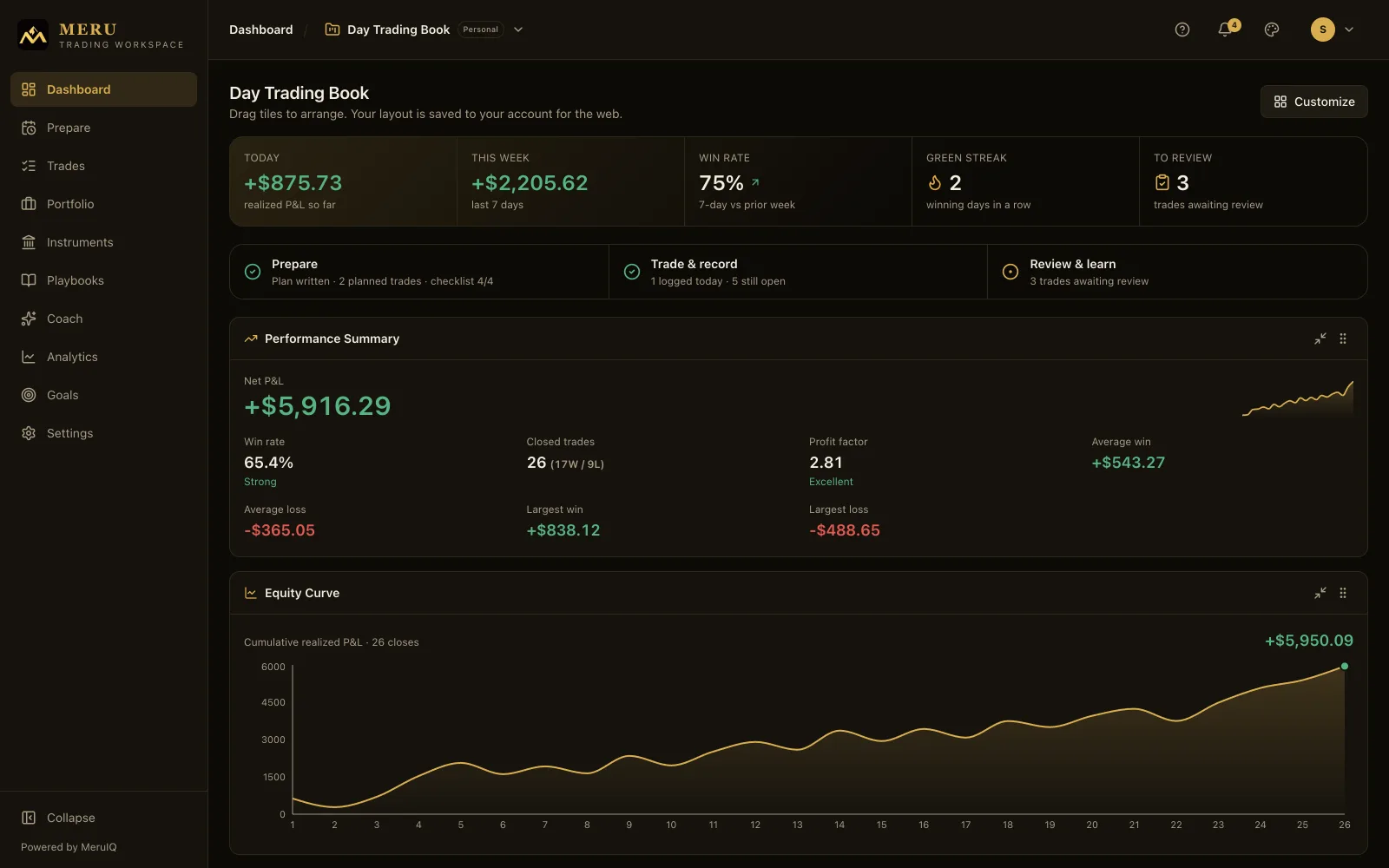Image resolution: width=1389 pixels, height=868 pixels.
Task: Go to Dashboard in sidebar
Action: click(x=103, y=89)
